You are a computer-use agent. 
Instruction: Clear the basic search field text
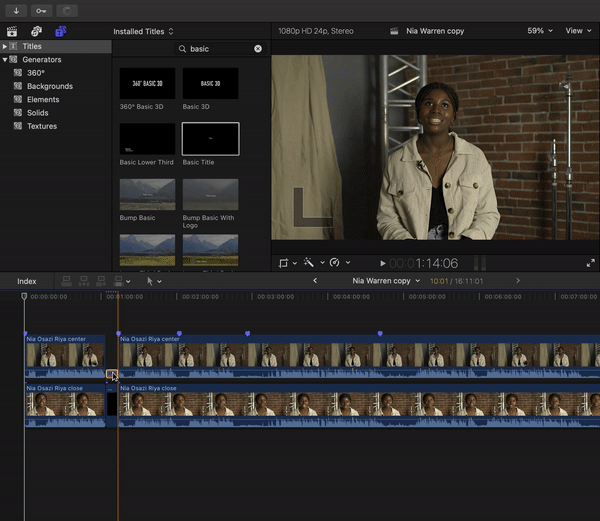[258, 48]
